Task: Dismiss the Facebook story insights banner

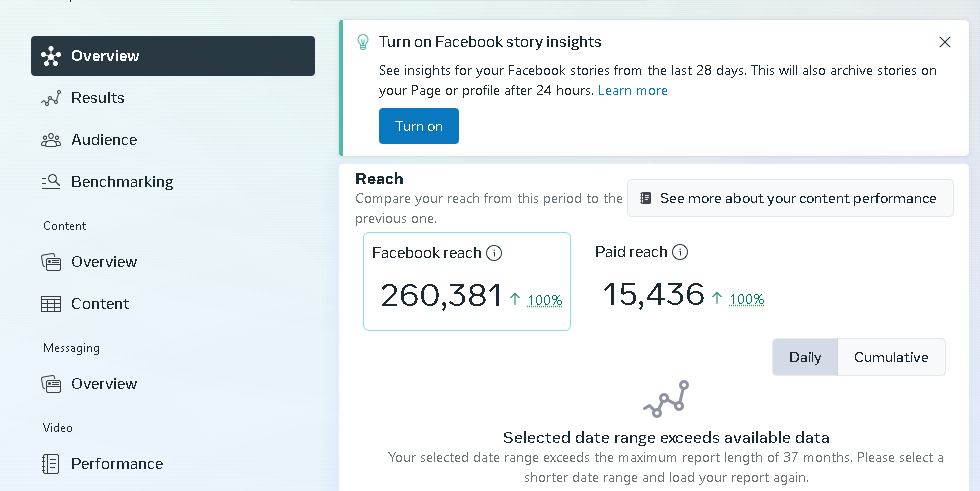Action: (945, 42)
